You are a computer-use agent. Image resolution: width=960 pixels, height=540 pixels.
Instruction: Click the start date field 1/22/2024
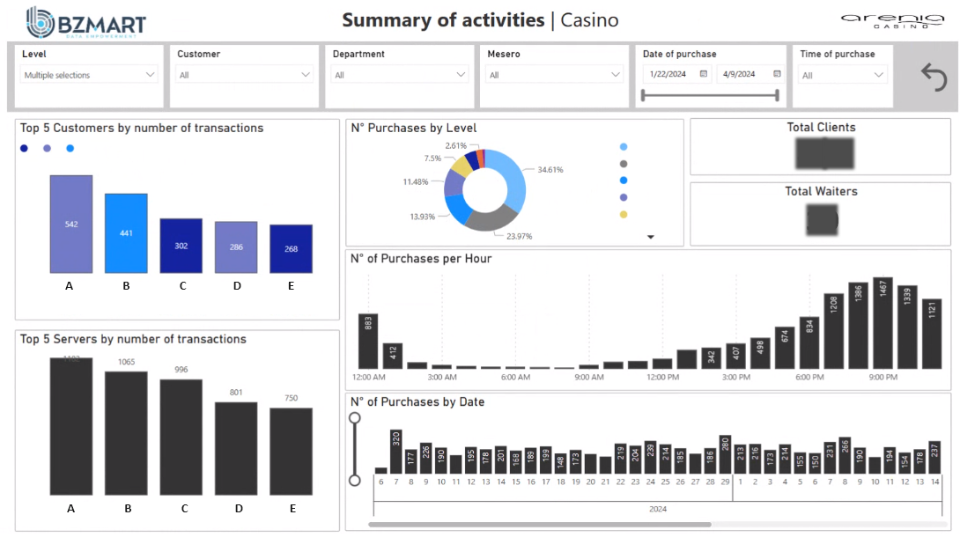[x=668, y=74]
